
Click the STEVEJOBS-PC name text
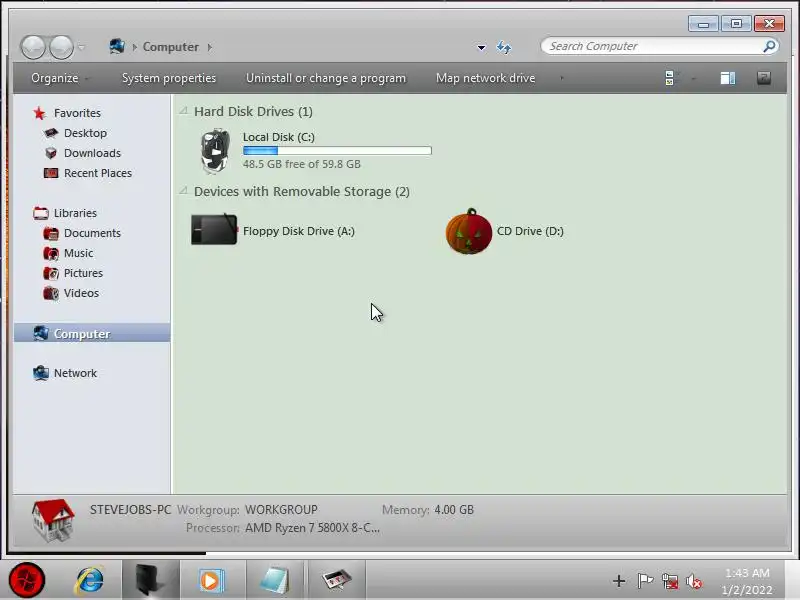click(130, 510)
